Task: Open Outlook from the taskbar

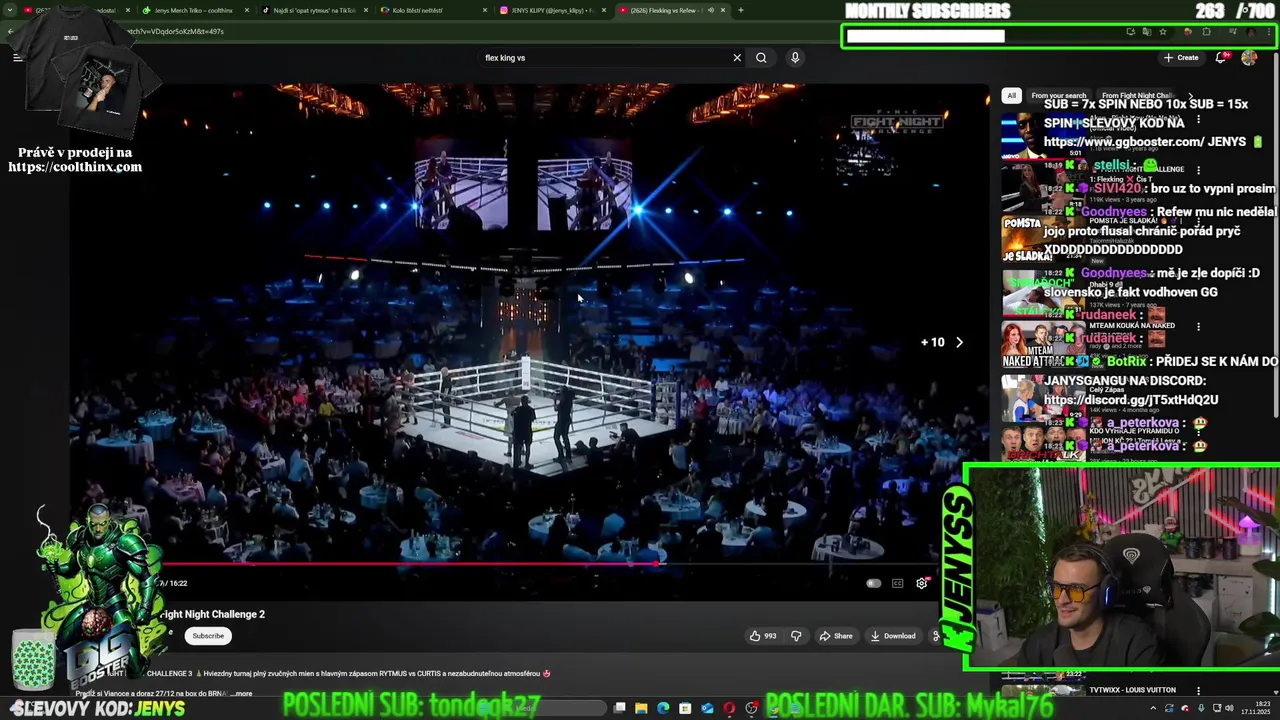Action: click(707, 708)
